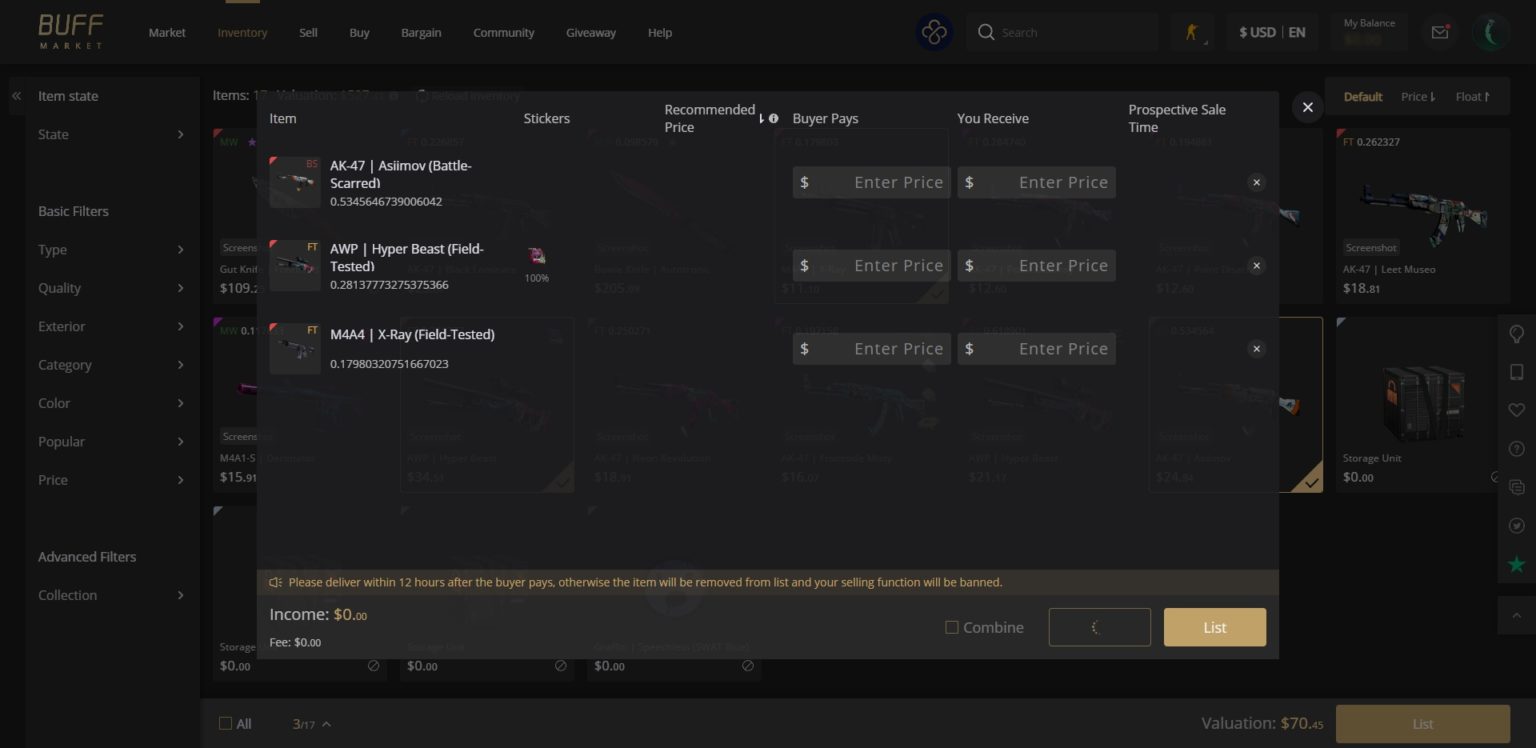
Task: Click Buyer Pays price field for AWP Hyper Beast
Action: point(871,266)
